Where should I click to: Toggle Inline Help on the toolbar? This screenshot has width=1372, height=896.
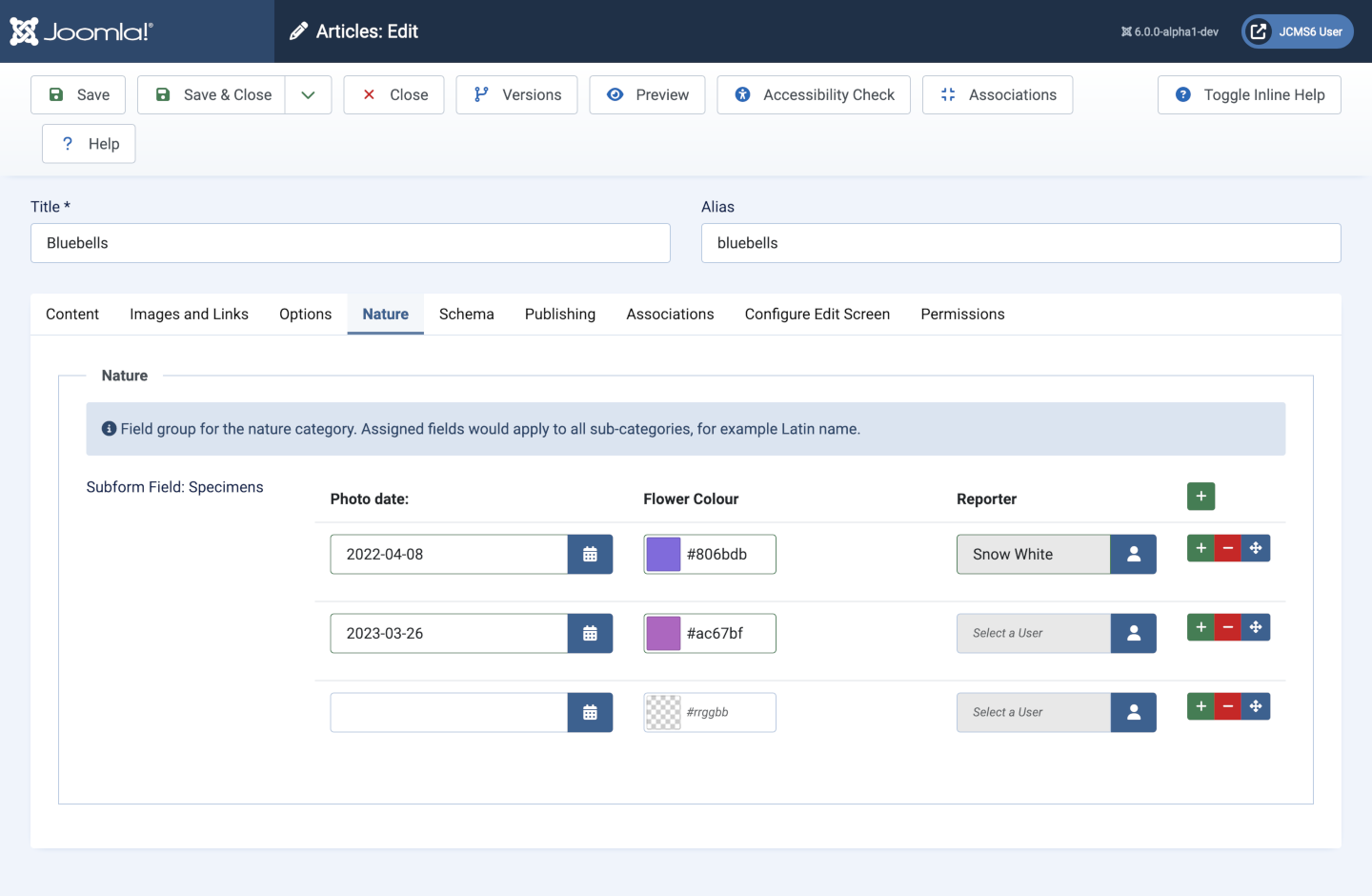pos(1248,95)
